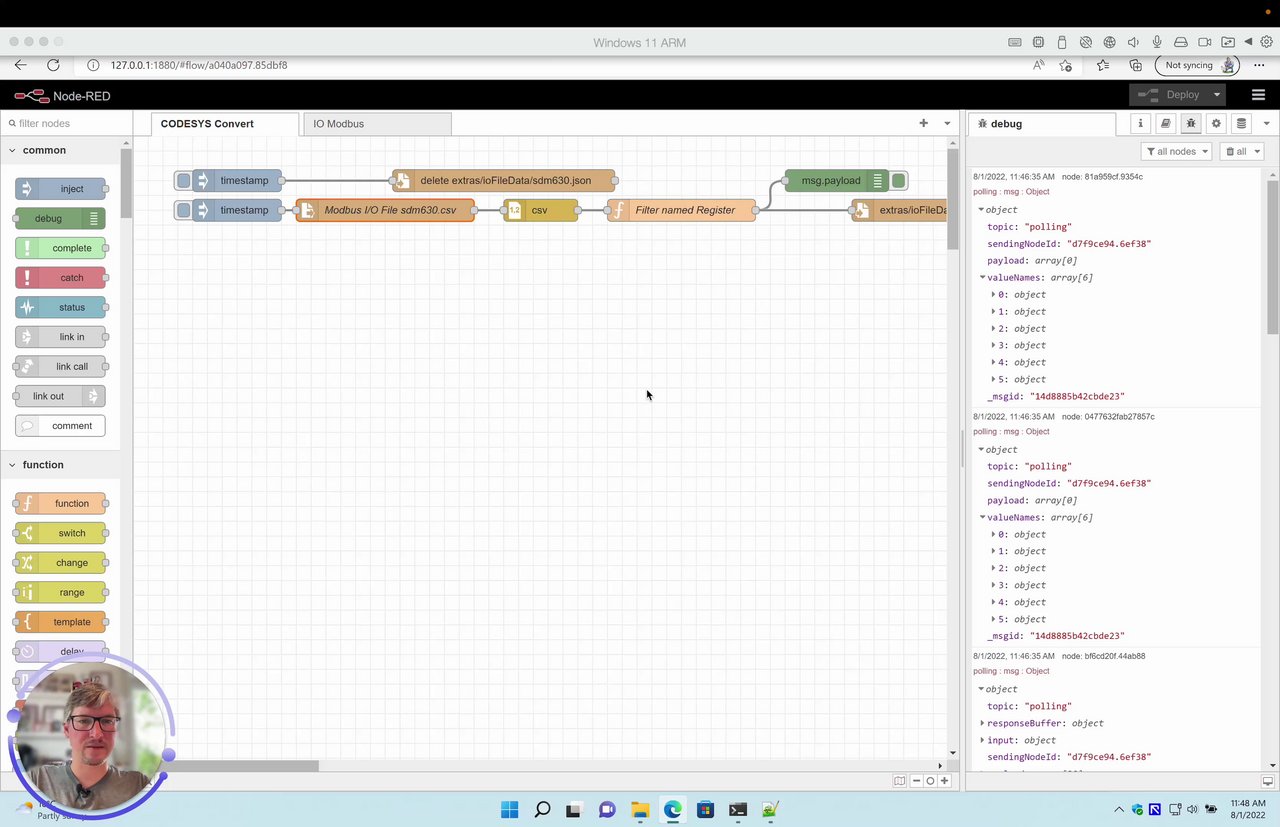Expand responseBuffer object in third debug message
1280x827 pixels.
[x=983, y=724]
